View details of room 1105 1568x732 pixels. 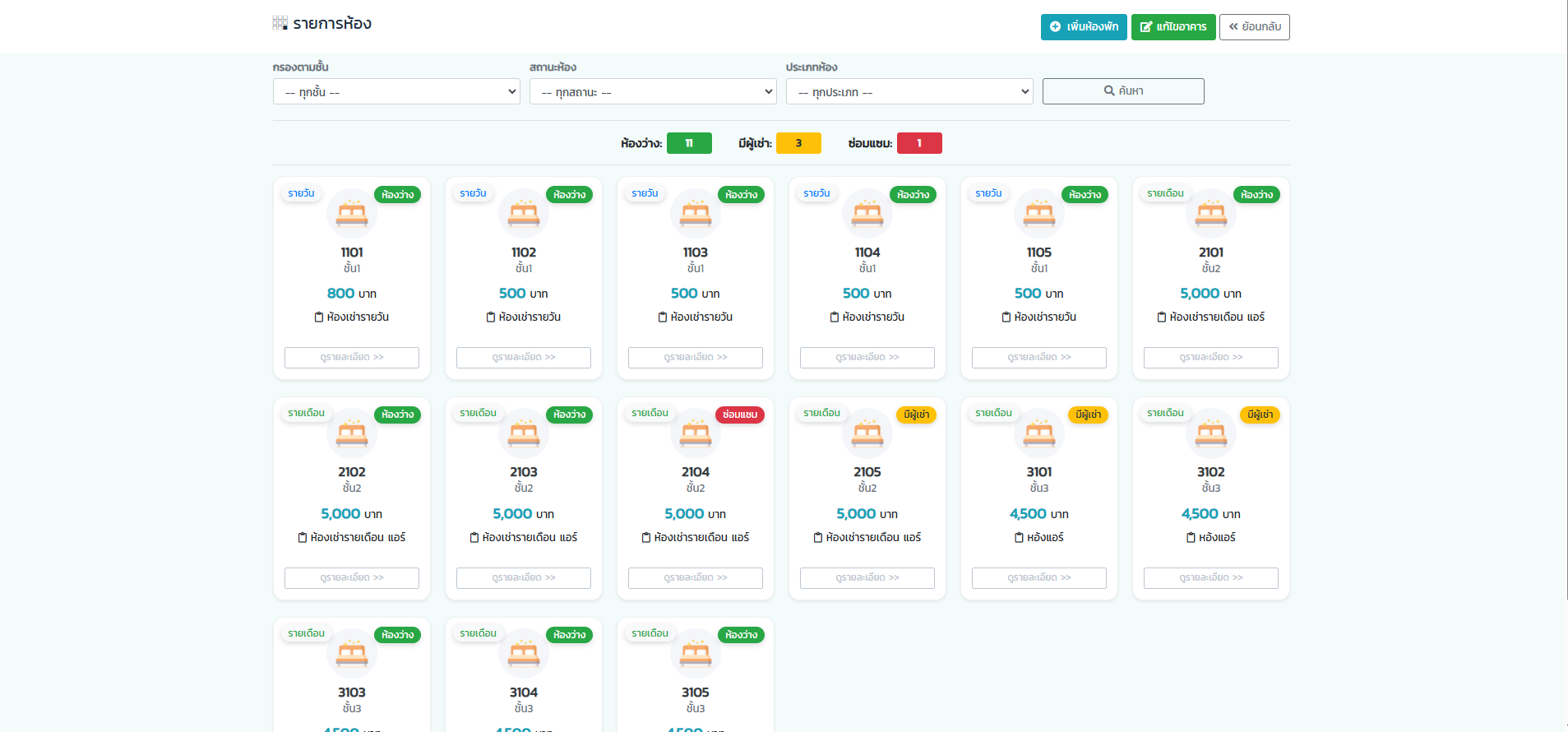[1039, 357]
